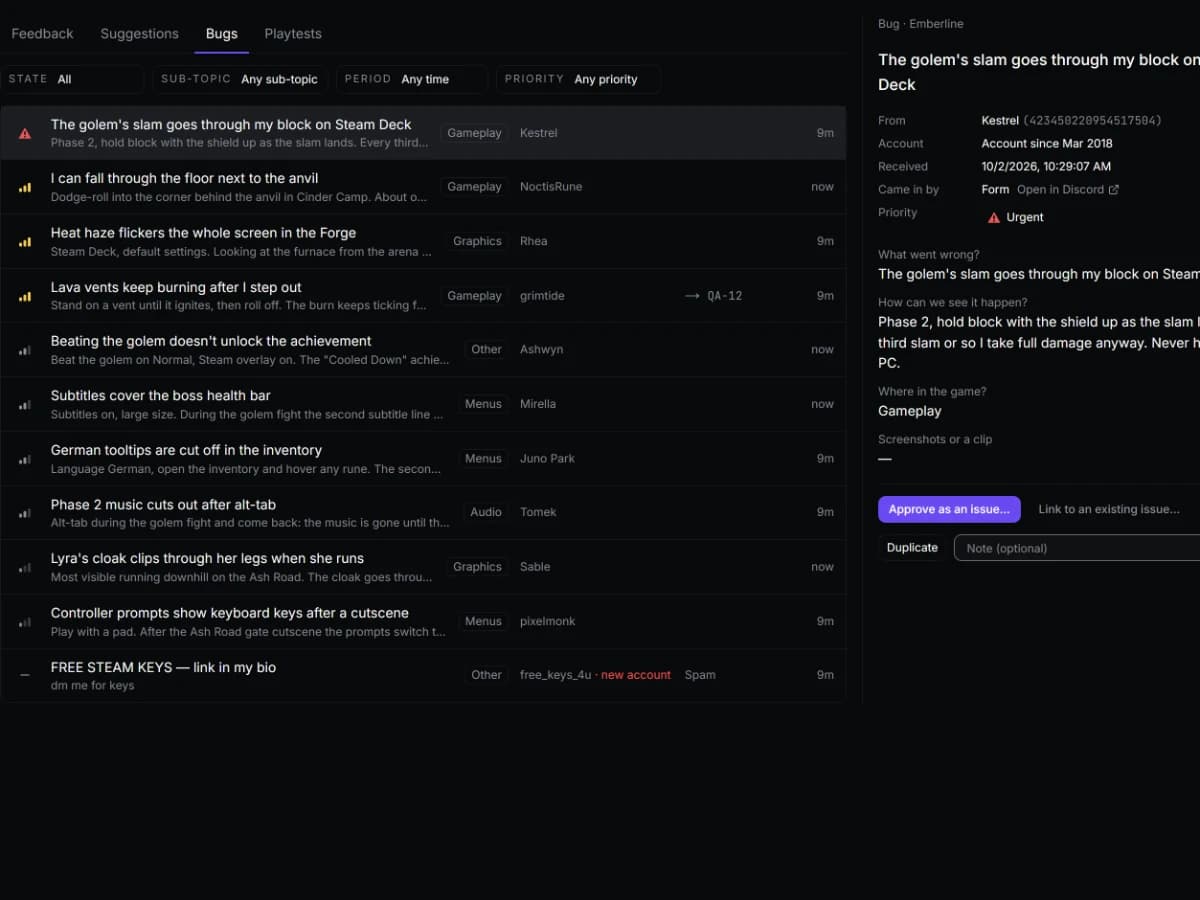Open 'Beating the golem doesn't unlock the achievement'

pyautogui.click(x=423, y=350)
